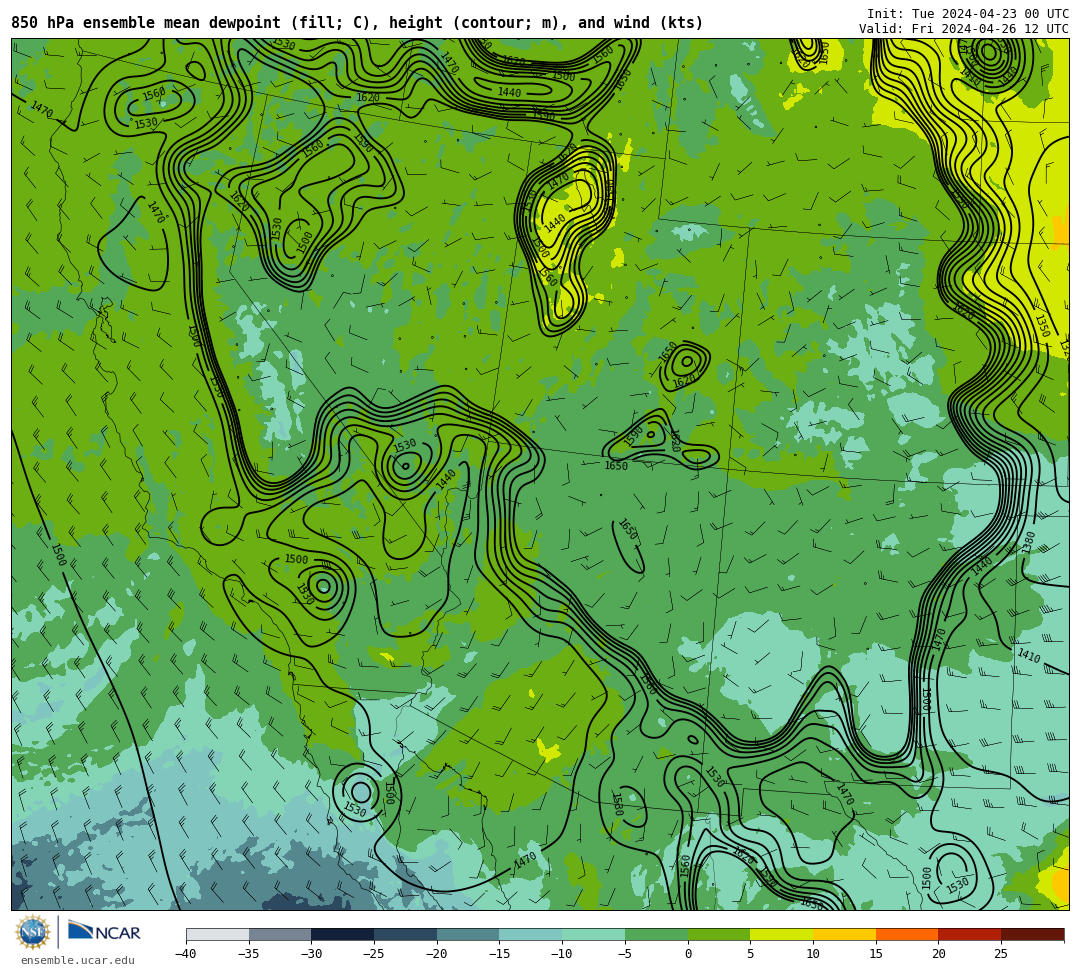Click the '−5' colorbar tick label
The width and height of the screenshot is (1080, 973).
625,954
